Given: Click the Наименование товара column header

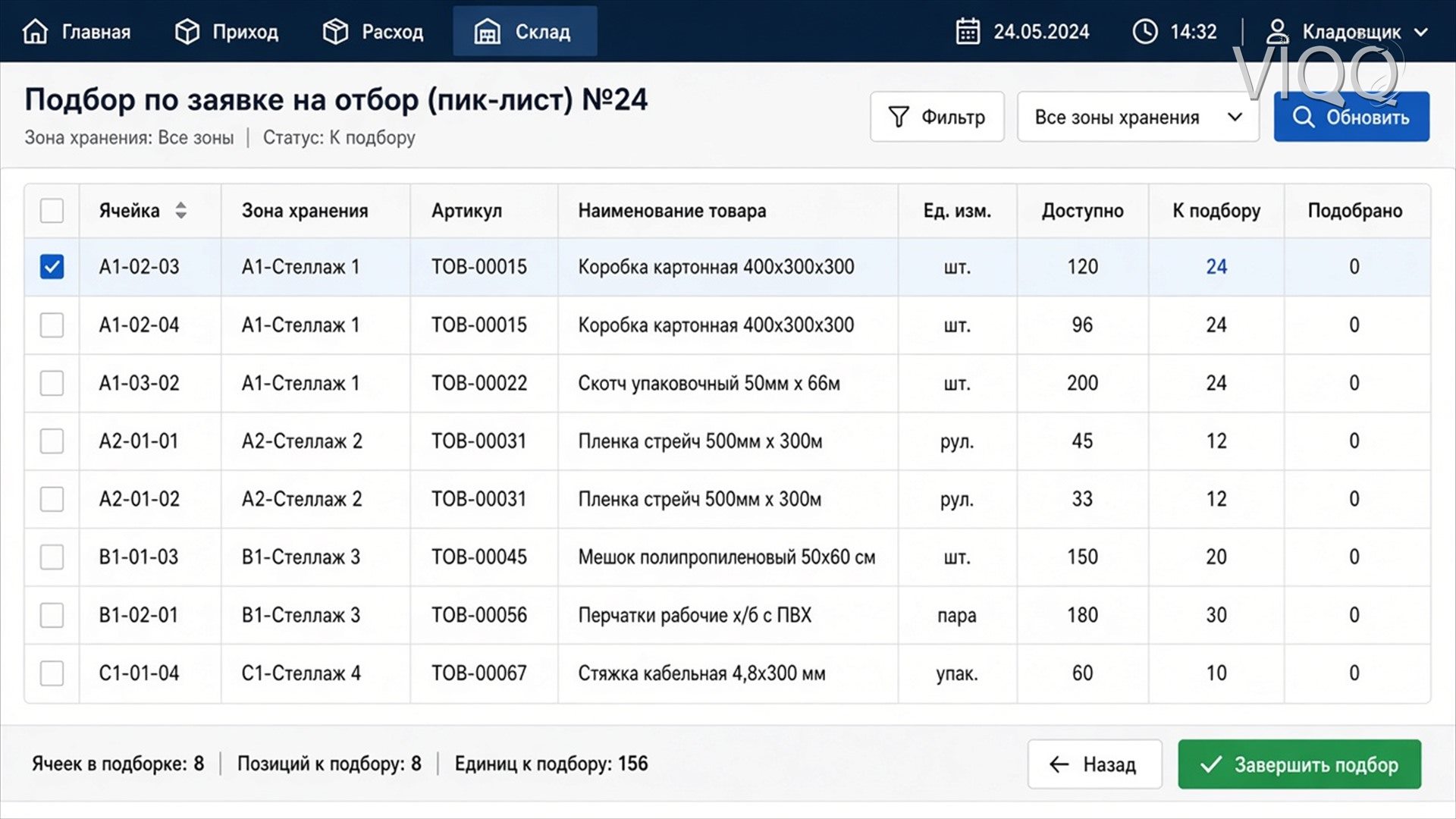Looking at the screenshot, I should (672, 211).
